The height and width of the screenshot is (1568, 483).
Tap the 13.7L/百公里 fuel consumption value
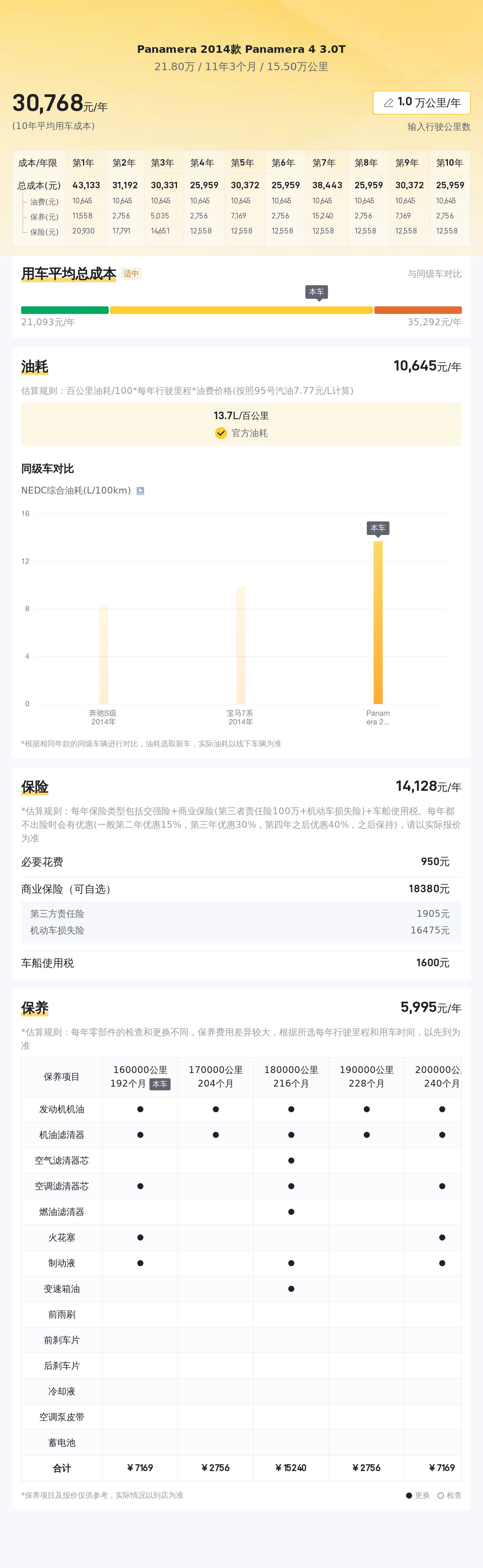[x=241, y=416]
